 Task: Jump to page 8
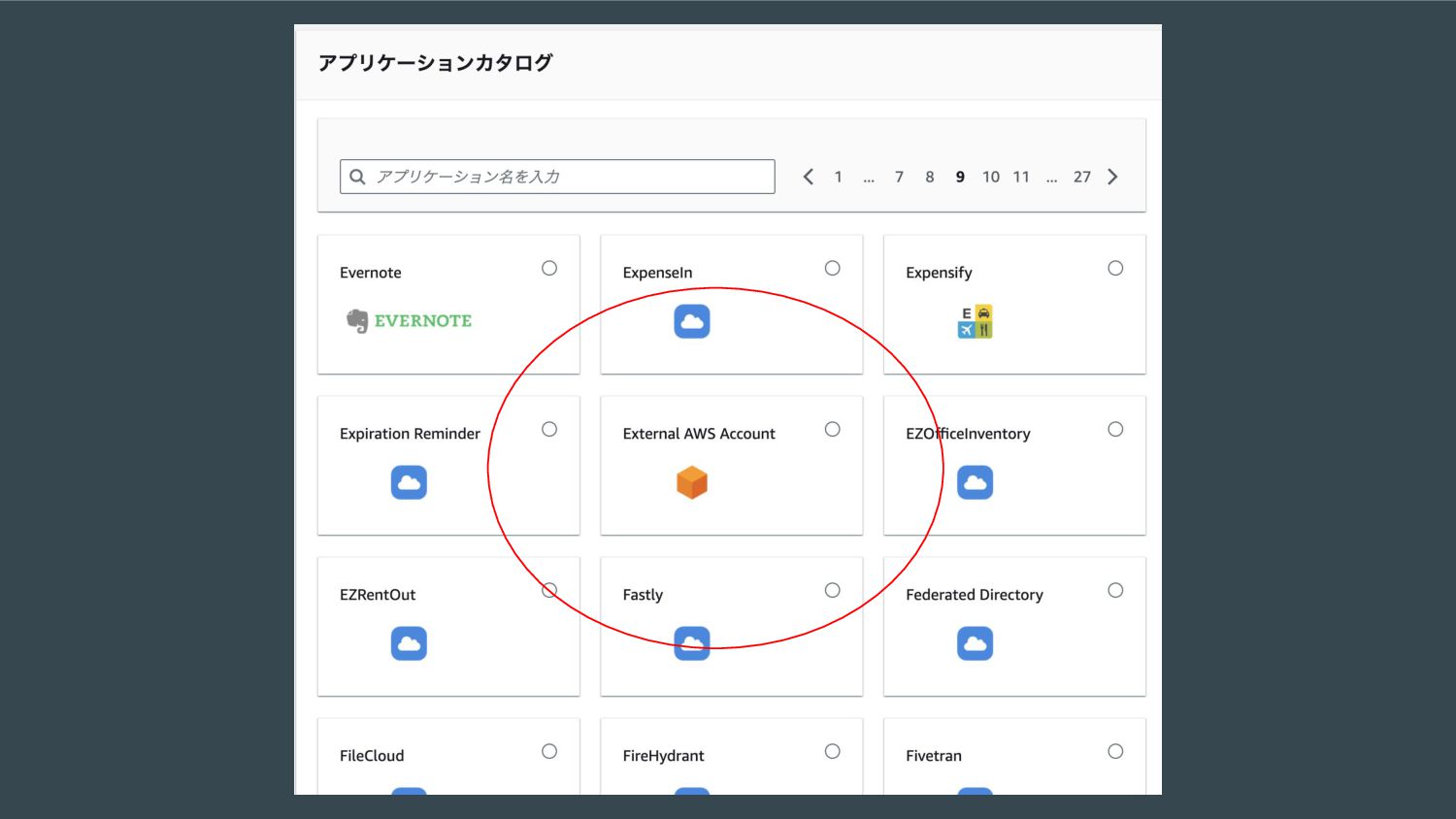tap(930, 177)
